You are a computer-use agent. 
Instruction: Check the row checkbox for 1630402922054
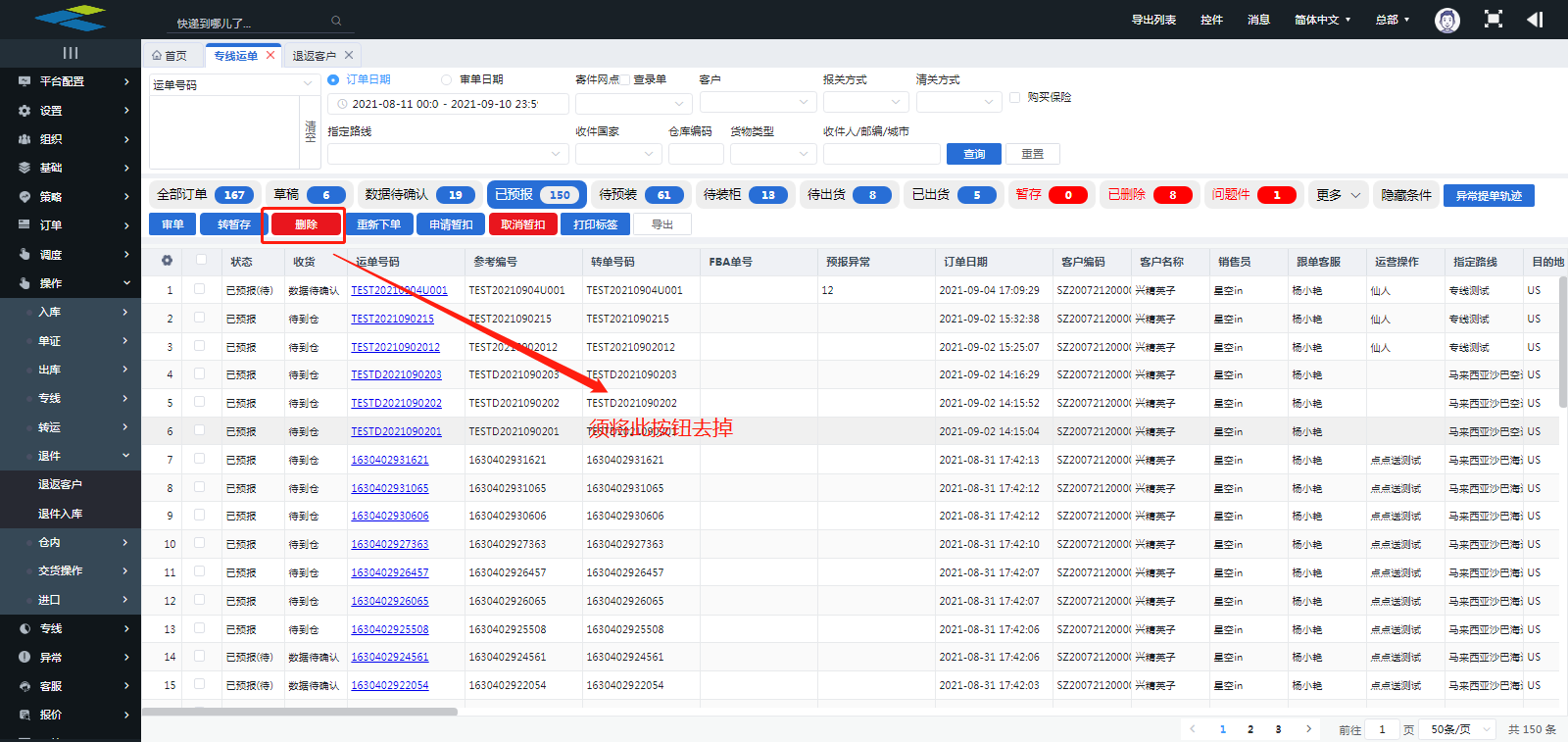tap(200, 684)
